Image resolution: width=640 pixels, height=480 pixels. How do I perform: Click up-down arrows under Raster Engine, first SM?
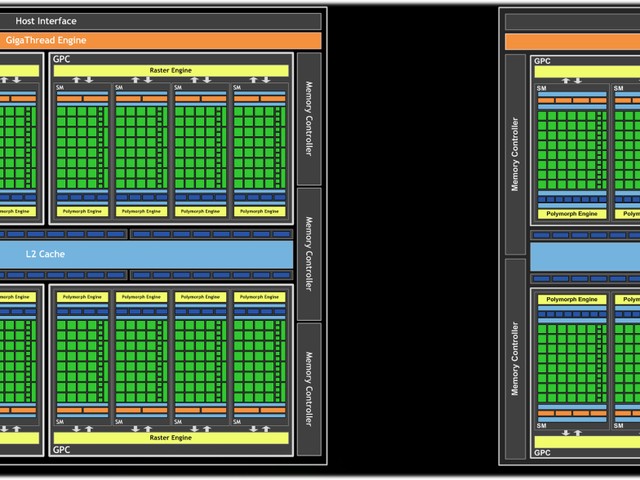[83, 80]
